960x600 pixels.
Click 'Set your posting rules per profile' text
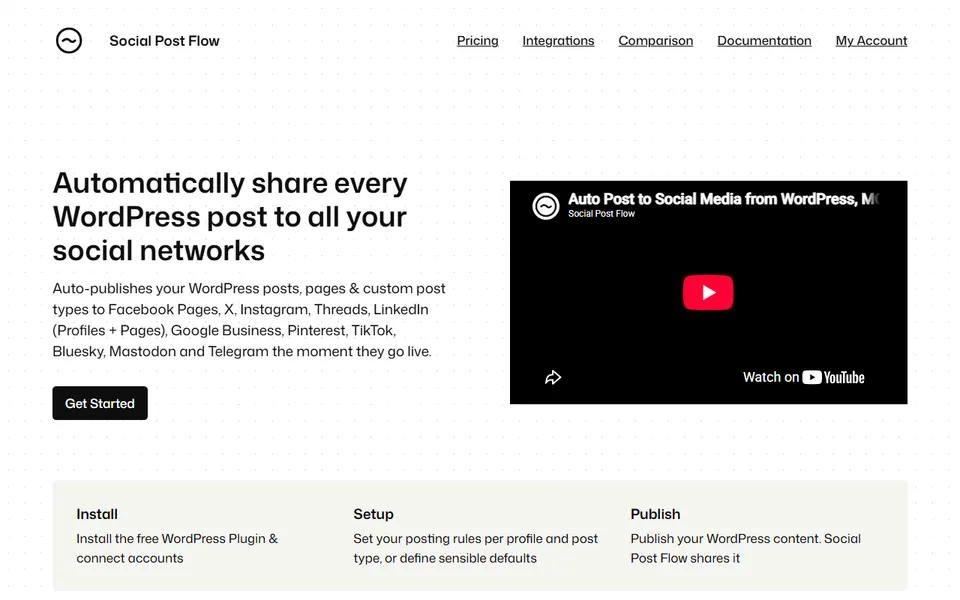tap(476, 549)
